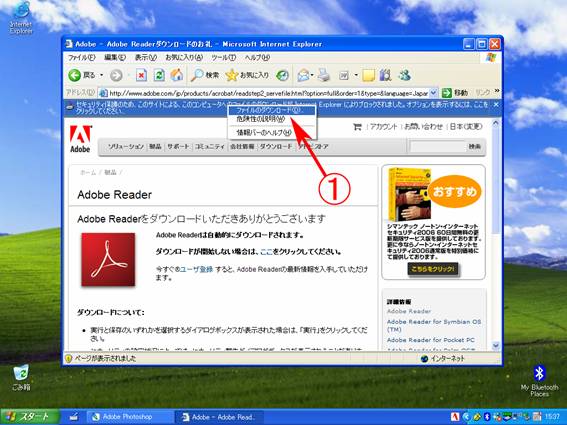
Task: Open My Bluetooth Places desktop icon
Action: point(539,382)
